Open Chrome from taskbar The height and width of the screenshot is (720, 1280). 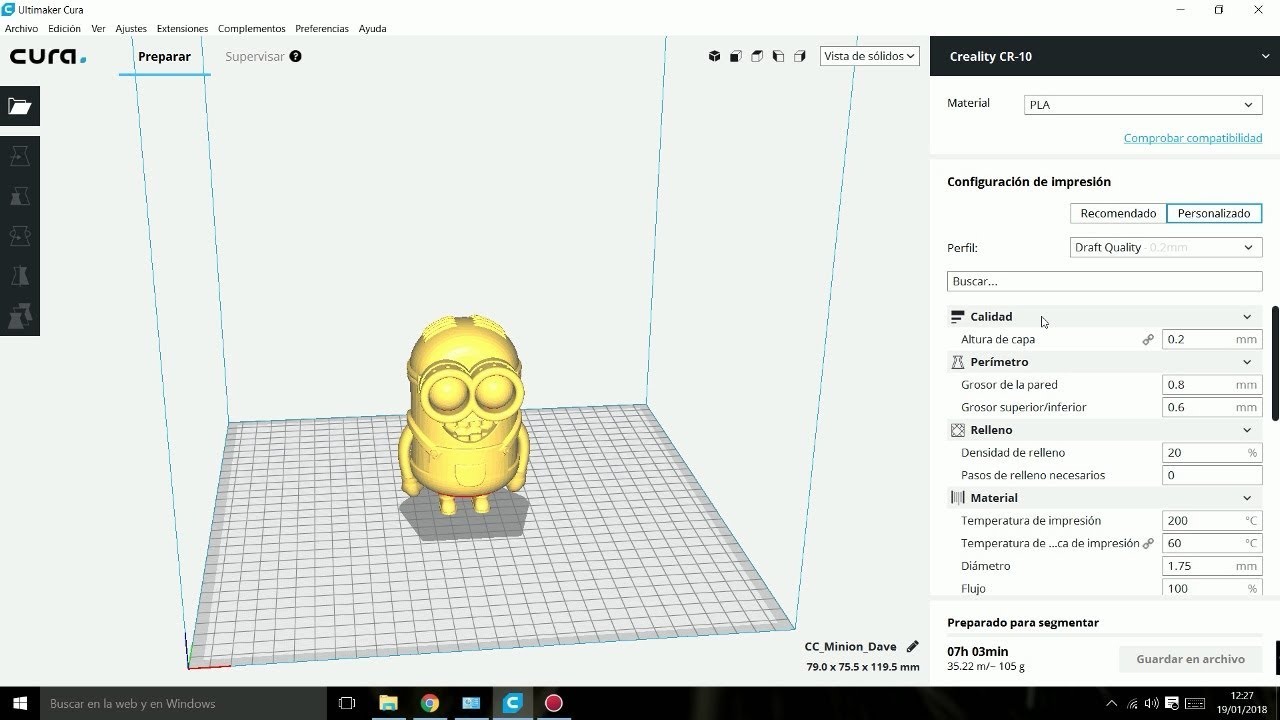tap(429, 703)
